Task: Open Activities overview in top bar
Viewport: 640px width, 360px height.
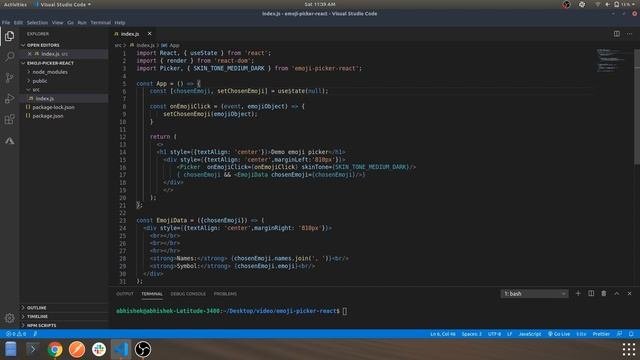Action: [15, 4]
